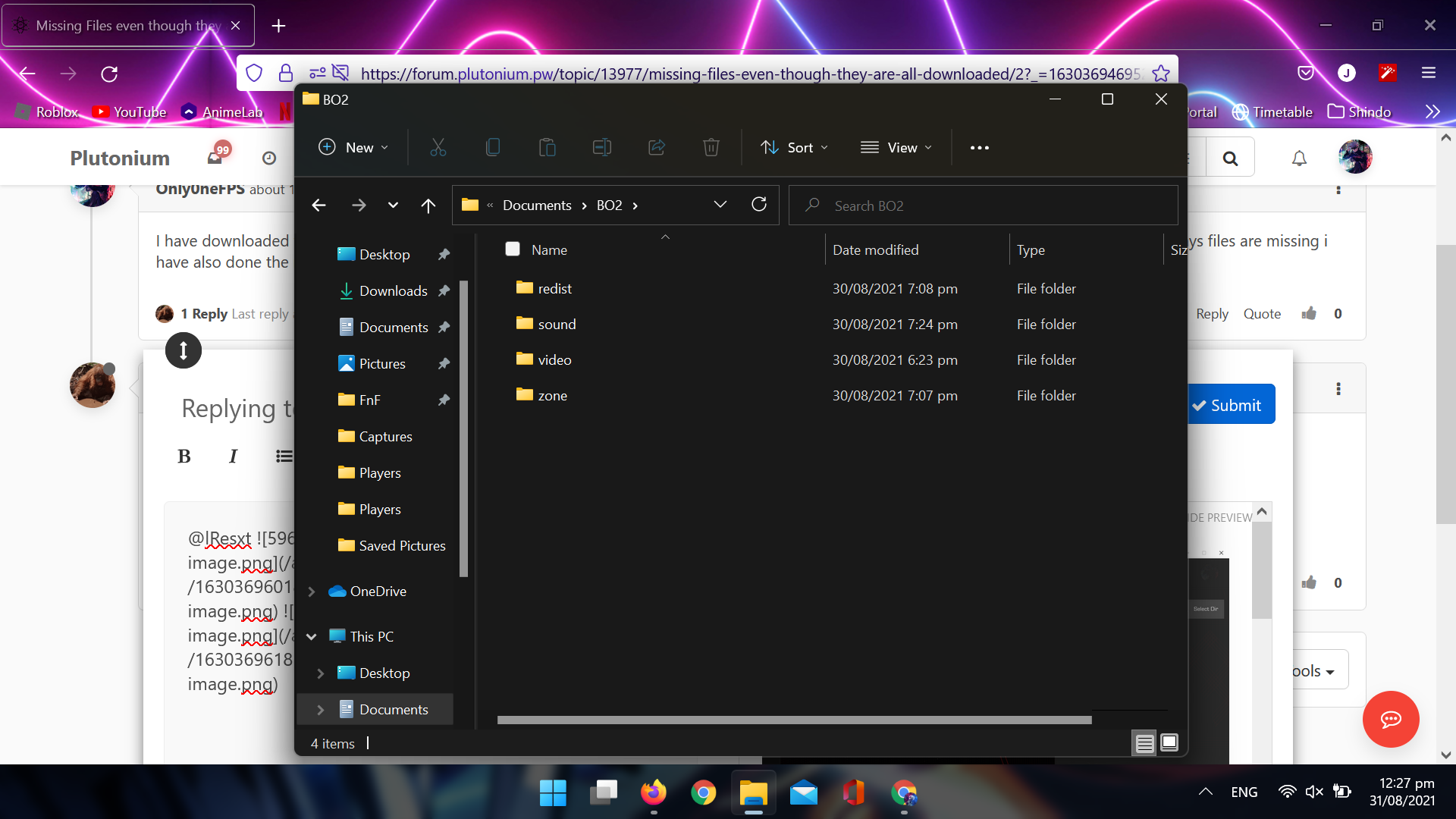Collapse the This PC tree node

(x=311, y=637)
